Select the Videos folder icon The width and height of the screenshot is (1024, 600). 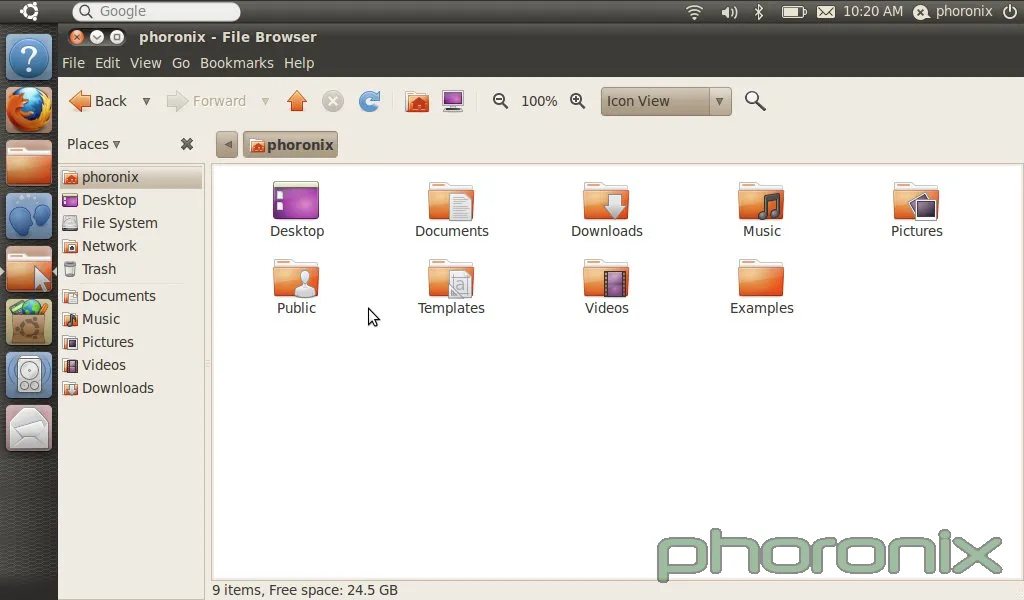606,278
